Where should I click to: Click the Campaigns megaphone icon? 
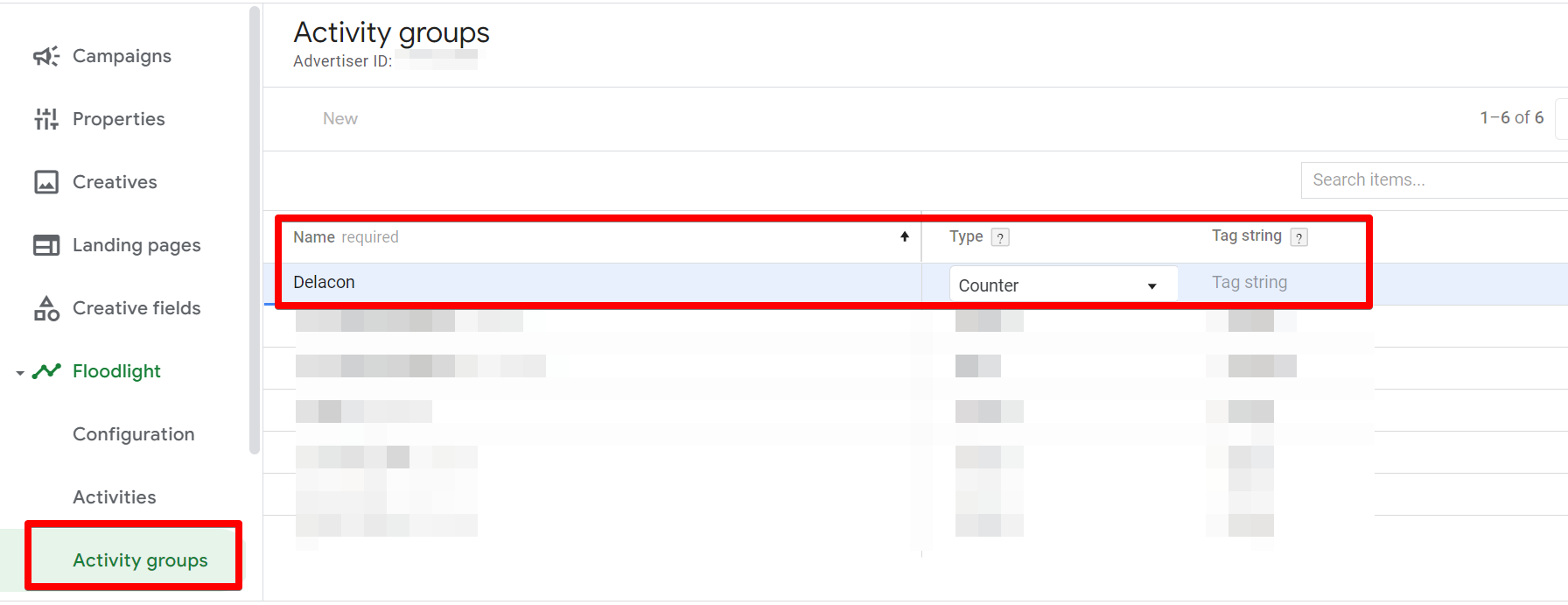click(45, 56)
